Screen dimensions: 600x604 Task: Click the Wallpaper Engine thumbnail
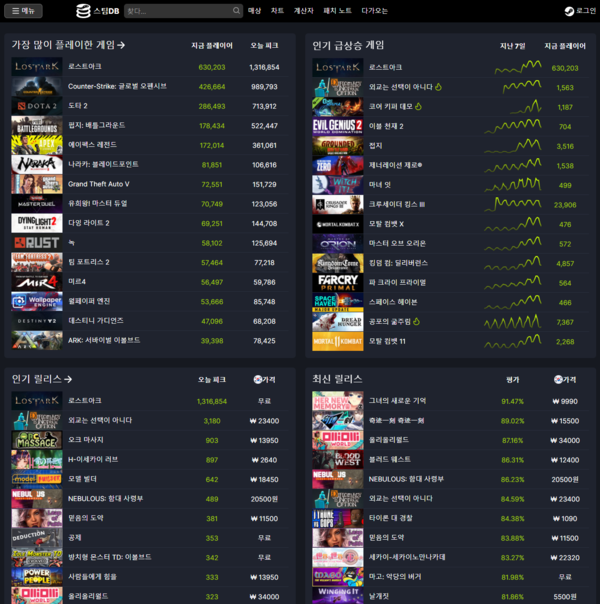click(x=37, y=302)
